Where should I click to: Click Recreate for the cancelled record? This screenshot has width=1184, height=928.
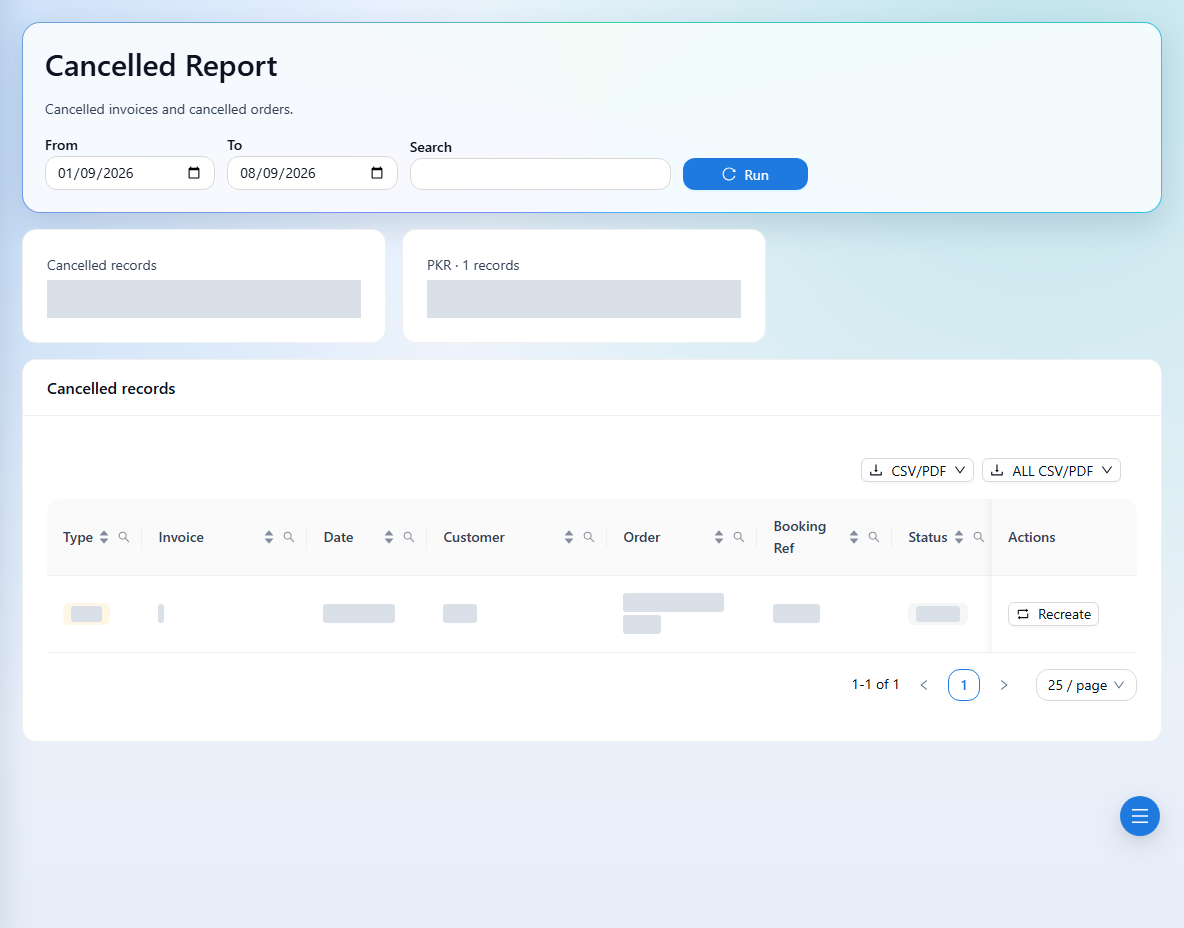pyautogui.click(x=1053, y=614)
